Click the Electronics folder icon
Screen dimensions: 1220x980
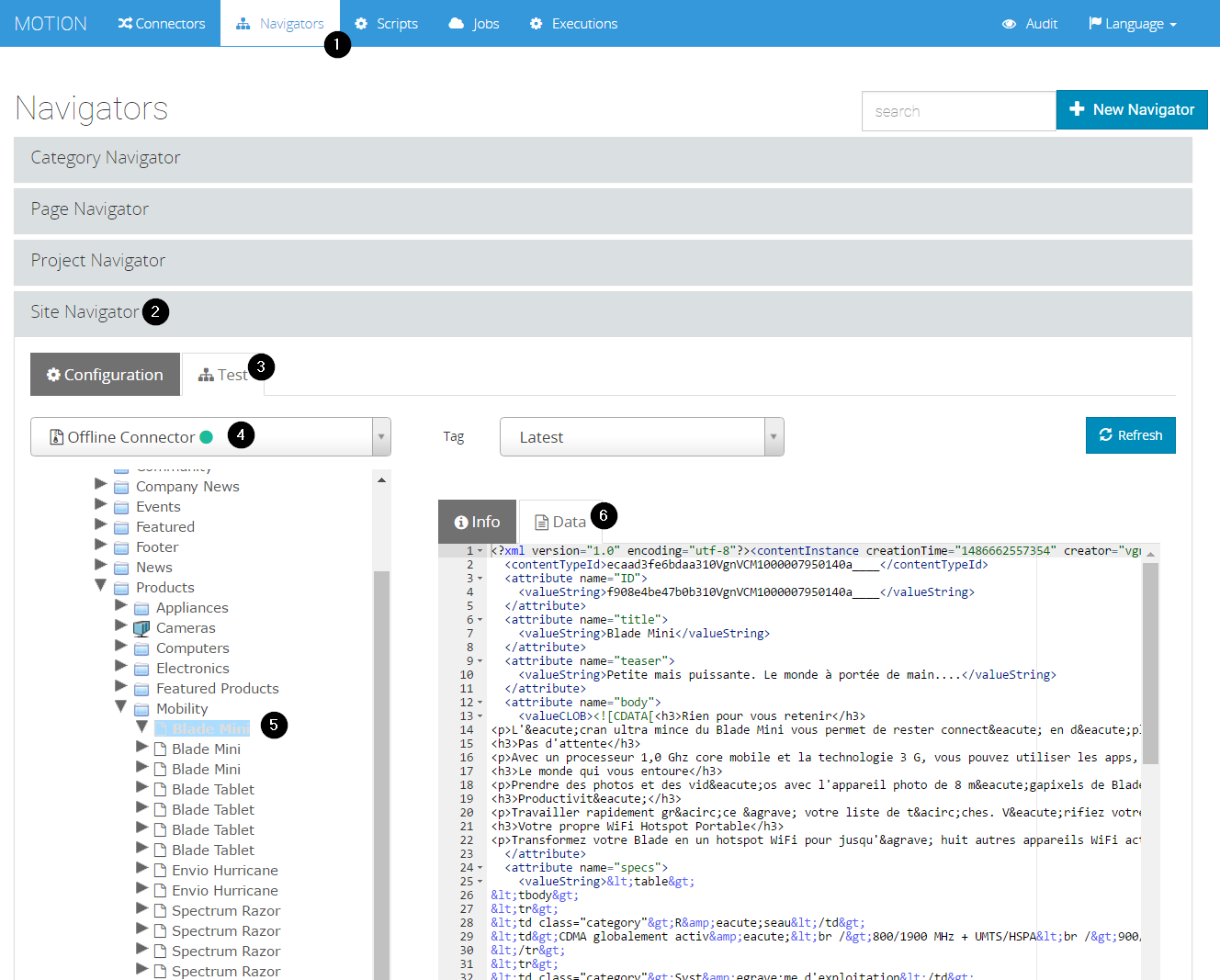pos(141,669)
